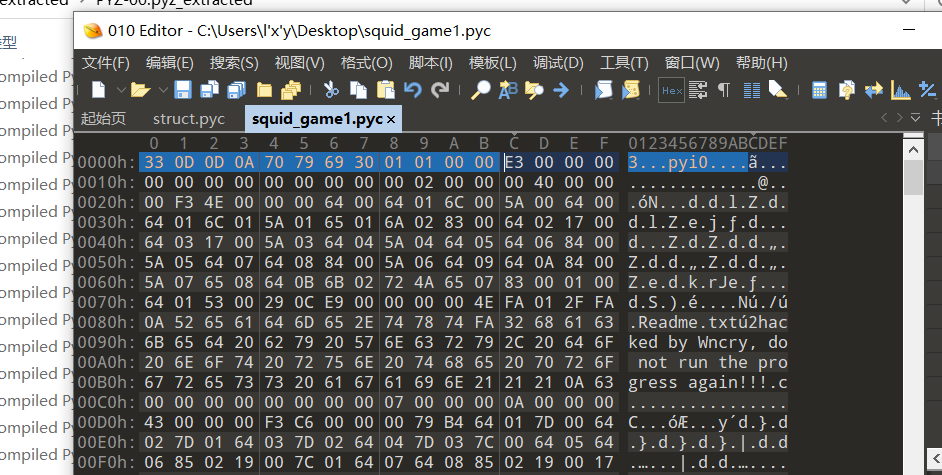The height and width of the screenshot is (475, 942).
Task: Open the 窗口(W) menu
Action: [x=692, y=63]
